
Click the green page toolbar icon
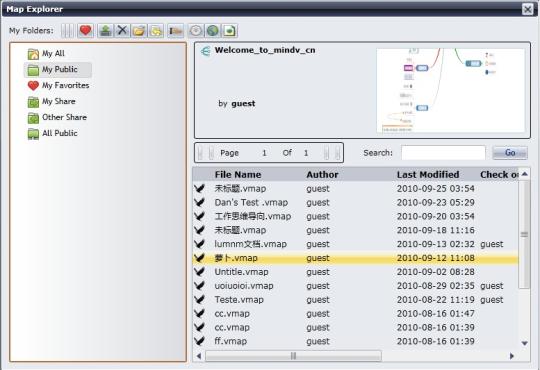click(230, 31)
